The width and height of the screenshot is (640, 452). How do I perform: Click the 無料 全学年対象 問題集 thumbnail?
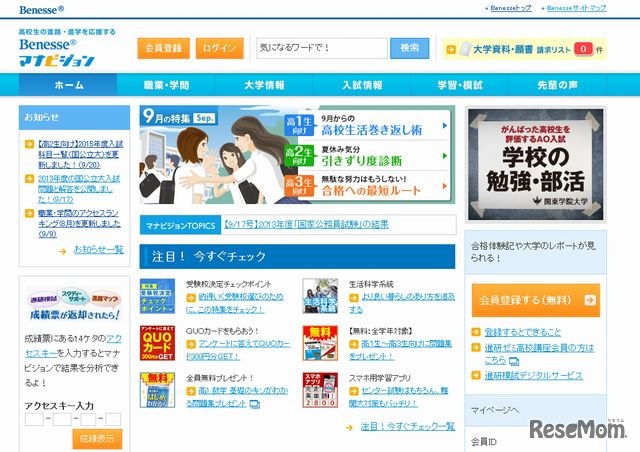click(x=320, y=343)
